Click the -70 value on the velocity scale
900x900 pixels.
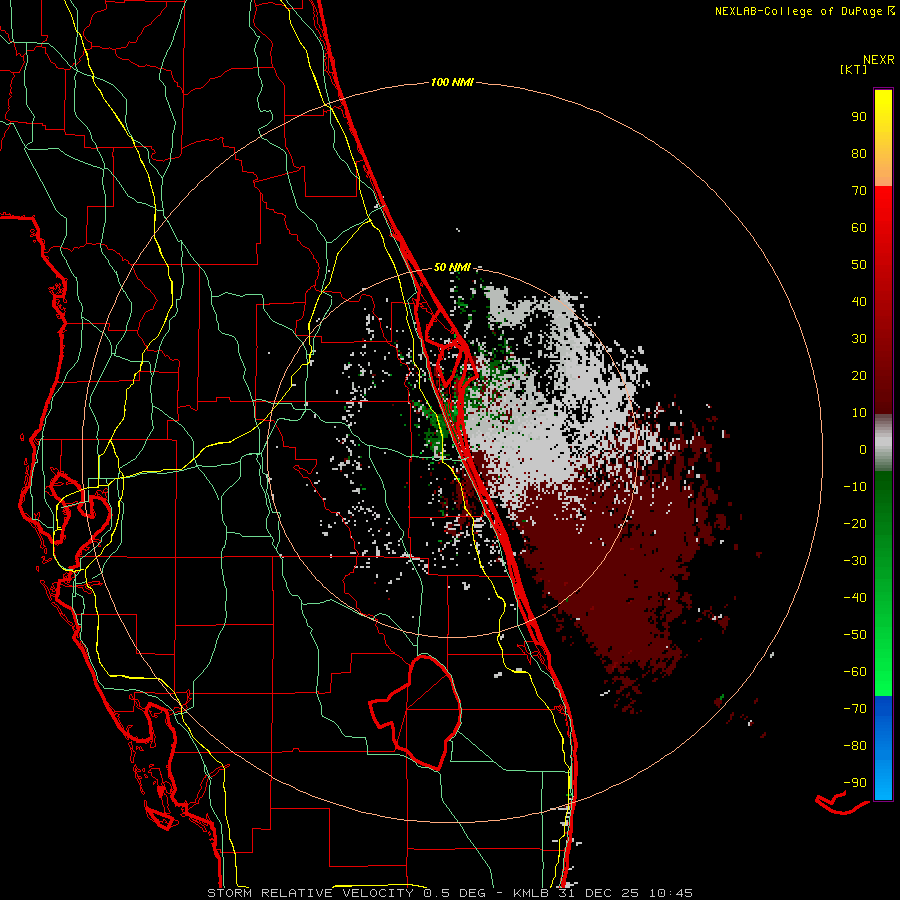855,709
